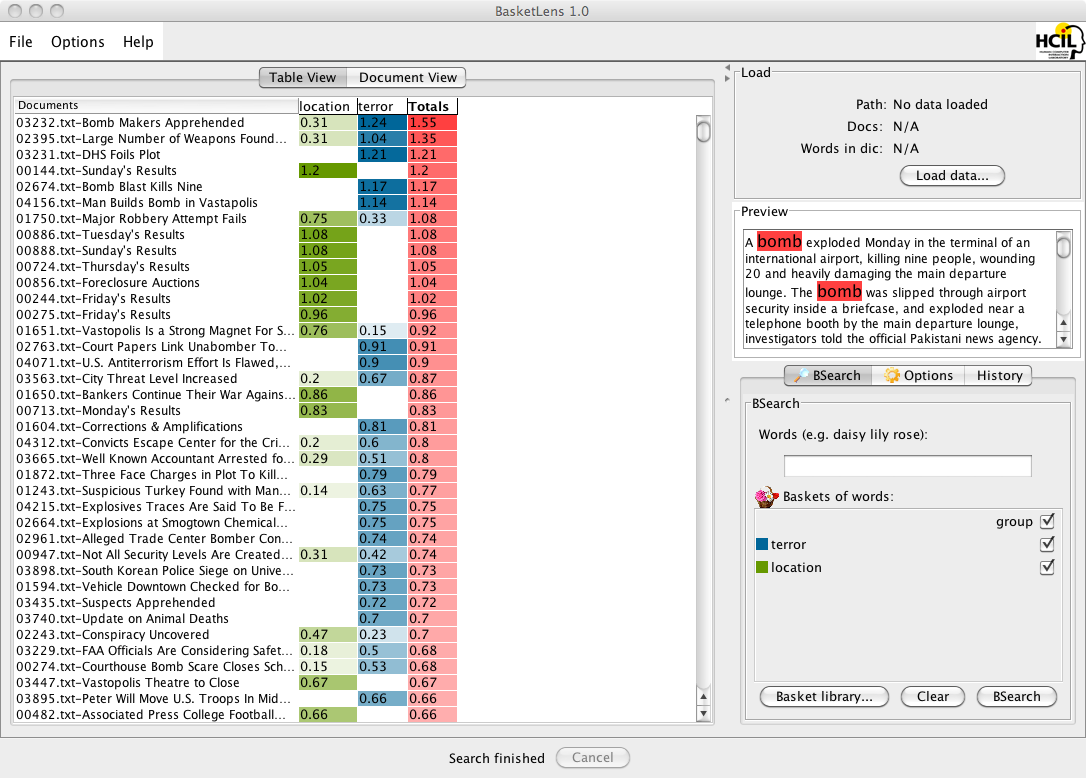The image size is (1086, 778).
Task: Sort by the location column header
Action: [327, 106]
